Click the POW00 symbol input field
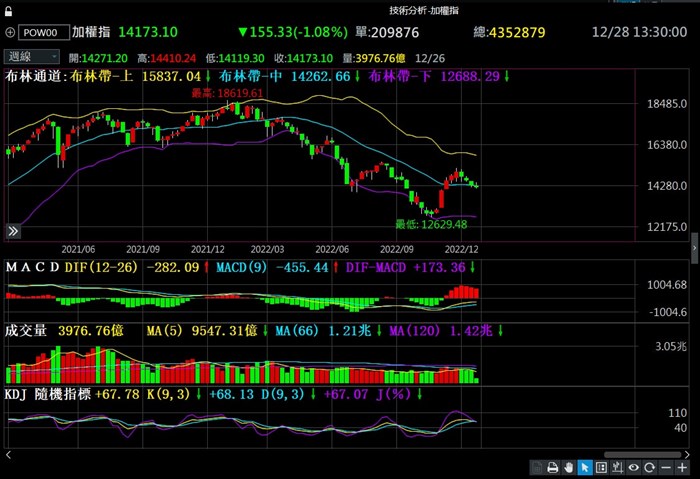700x479 pixels. point(44,33)
